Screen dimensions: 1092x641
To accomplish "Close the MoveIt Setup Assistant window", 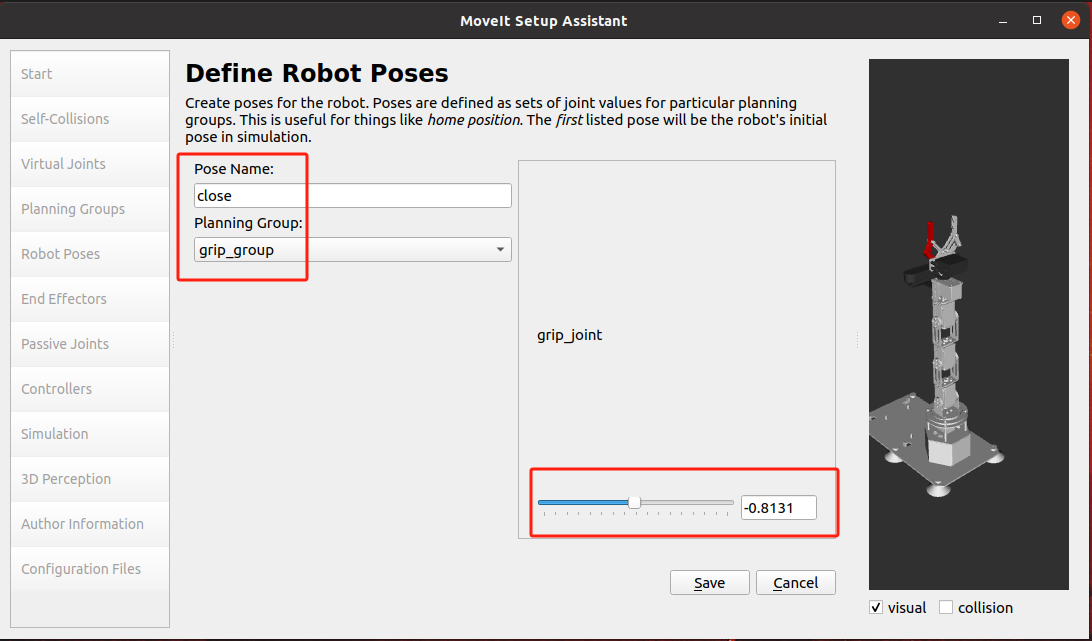I will tap(1071, 20).
